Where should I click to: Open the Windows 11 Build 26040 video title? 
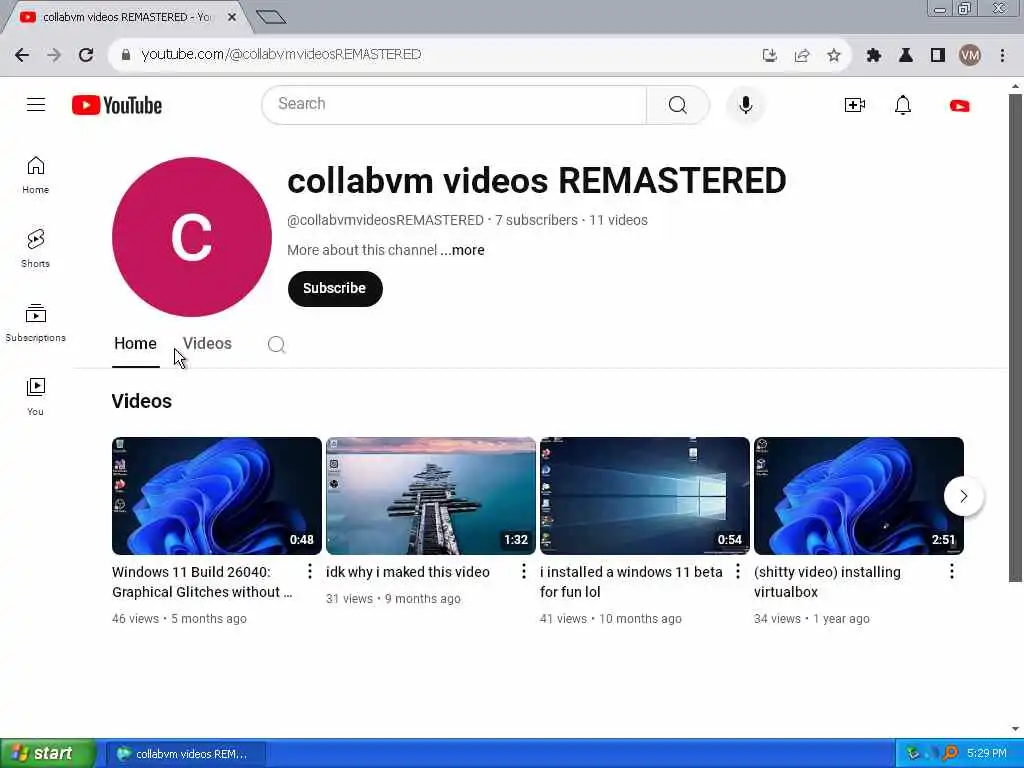202,582
